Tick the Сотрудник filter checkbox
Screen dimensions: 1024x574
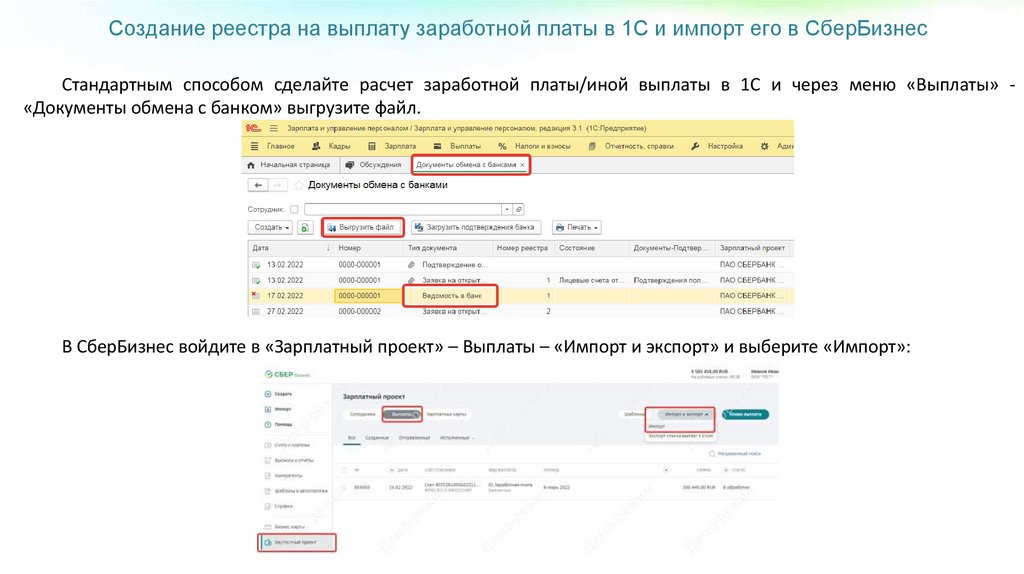(295, 210)
